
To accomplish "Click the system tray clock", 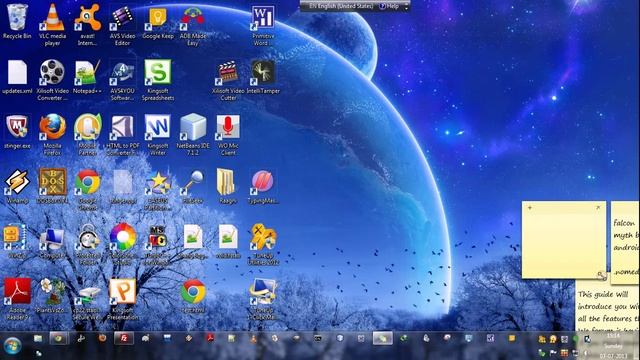I will (613, 346).
